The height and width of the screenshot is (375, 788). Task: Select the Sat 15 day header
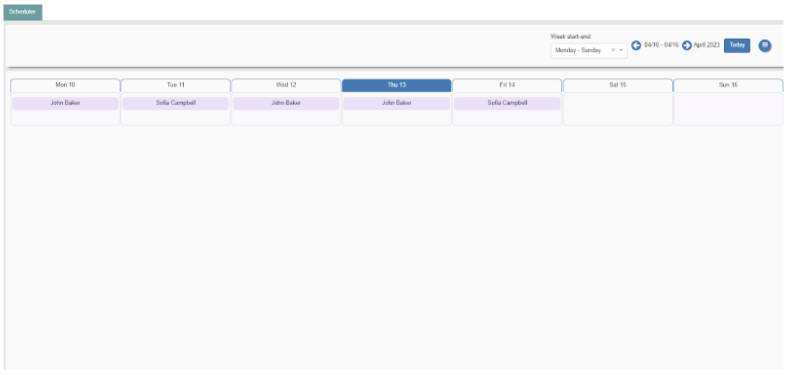pos(618,85)
